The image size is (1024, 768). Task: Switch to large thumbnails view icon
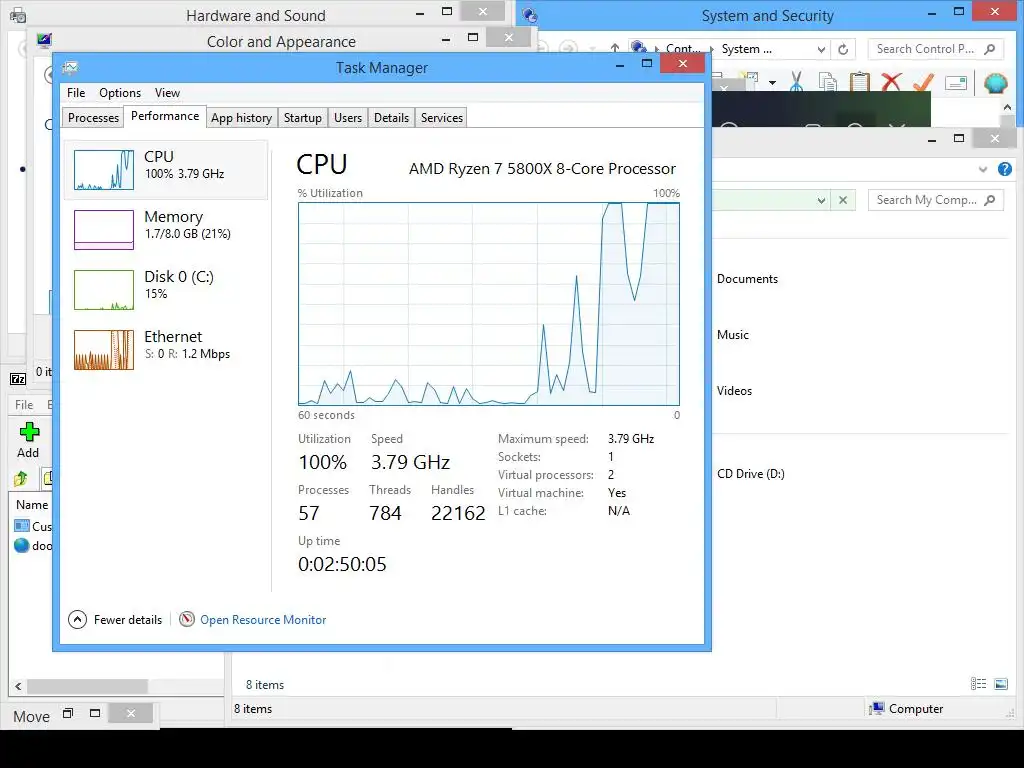pos(1000,684)
